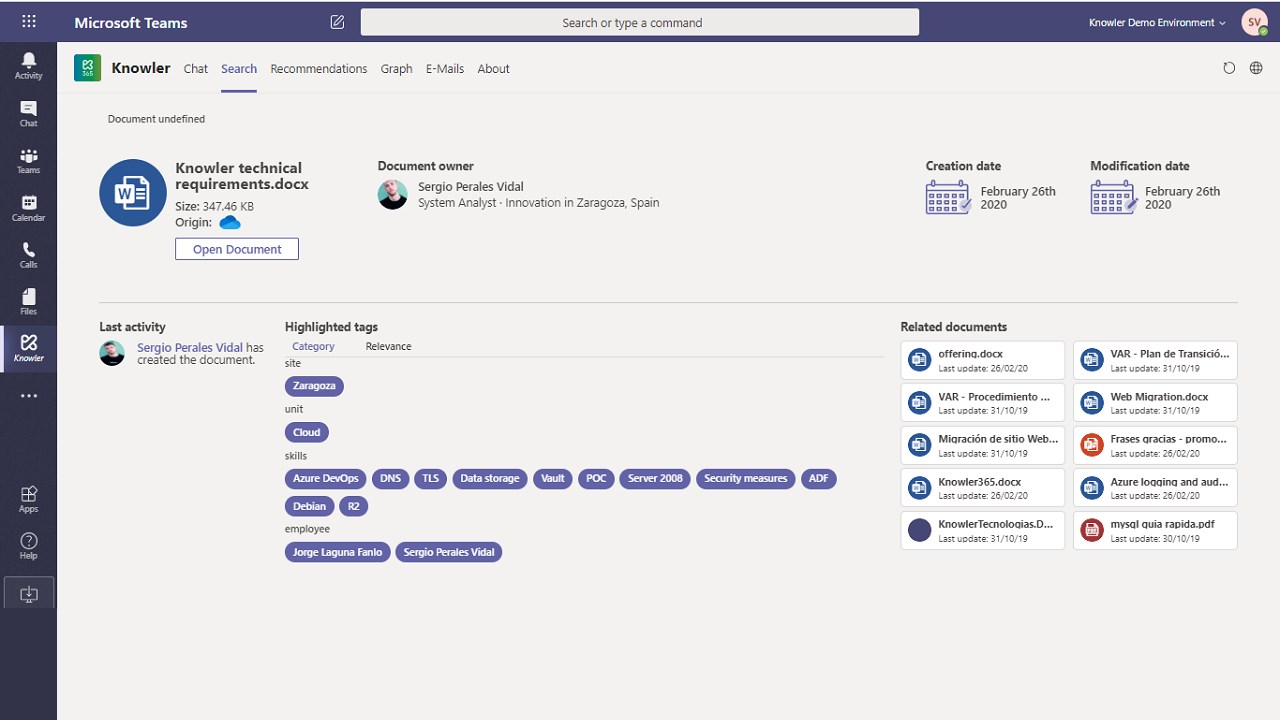Select Relevance tags tab
1280x720 pixels.
[x=388, y=346]
